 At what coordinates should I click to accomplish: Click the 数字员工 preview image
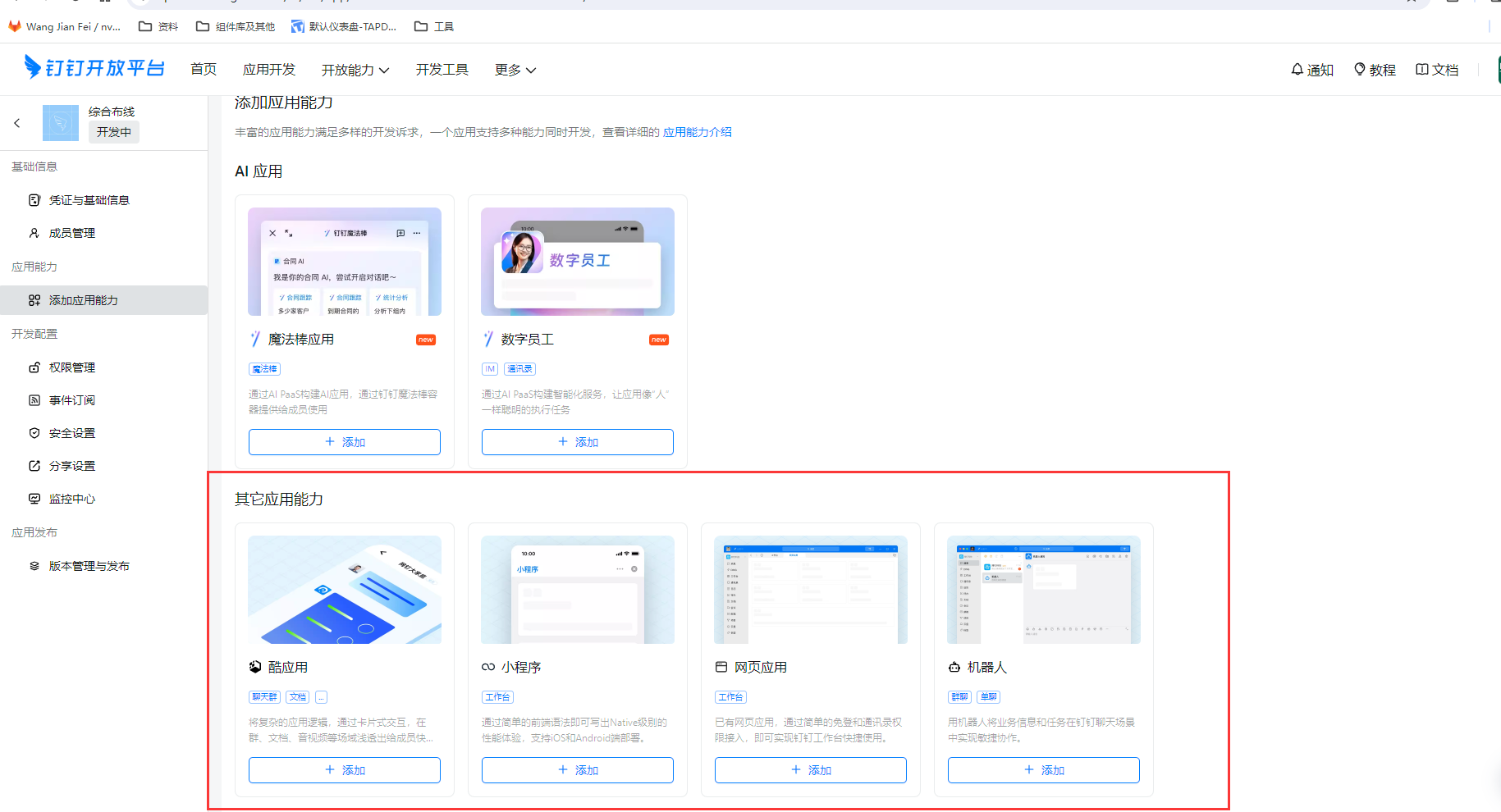[x=578, y=262]
